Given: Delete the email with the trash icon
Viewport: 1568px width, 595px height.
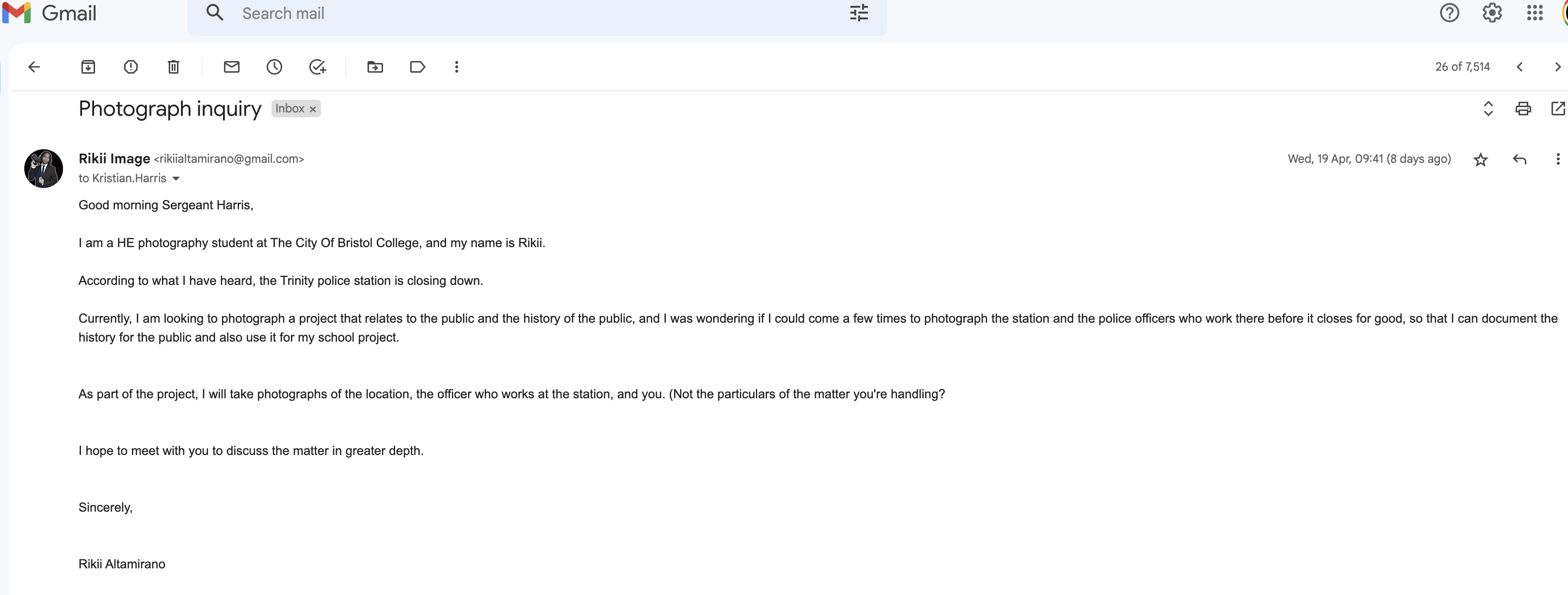Looking at the screenshot, I should click(174, 67).
